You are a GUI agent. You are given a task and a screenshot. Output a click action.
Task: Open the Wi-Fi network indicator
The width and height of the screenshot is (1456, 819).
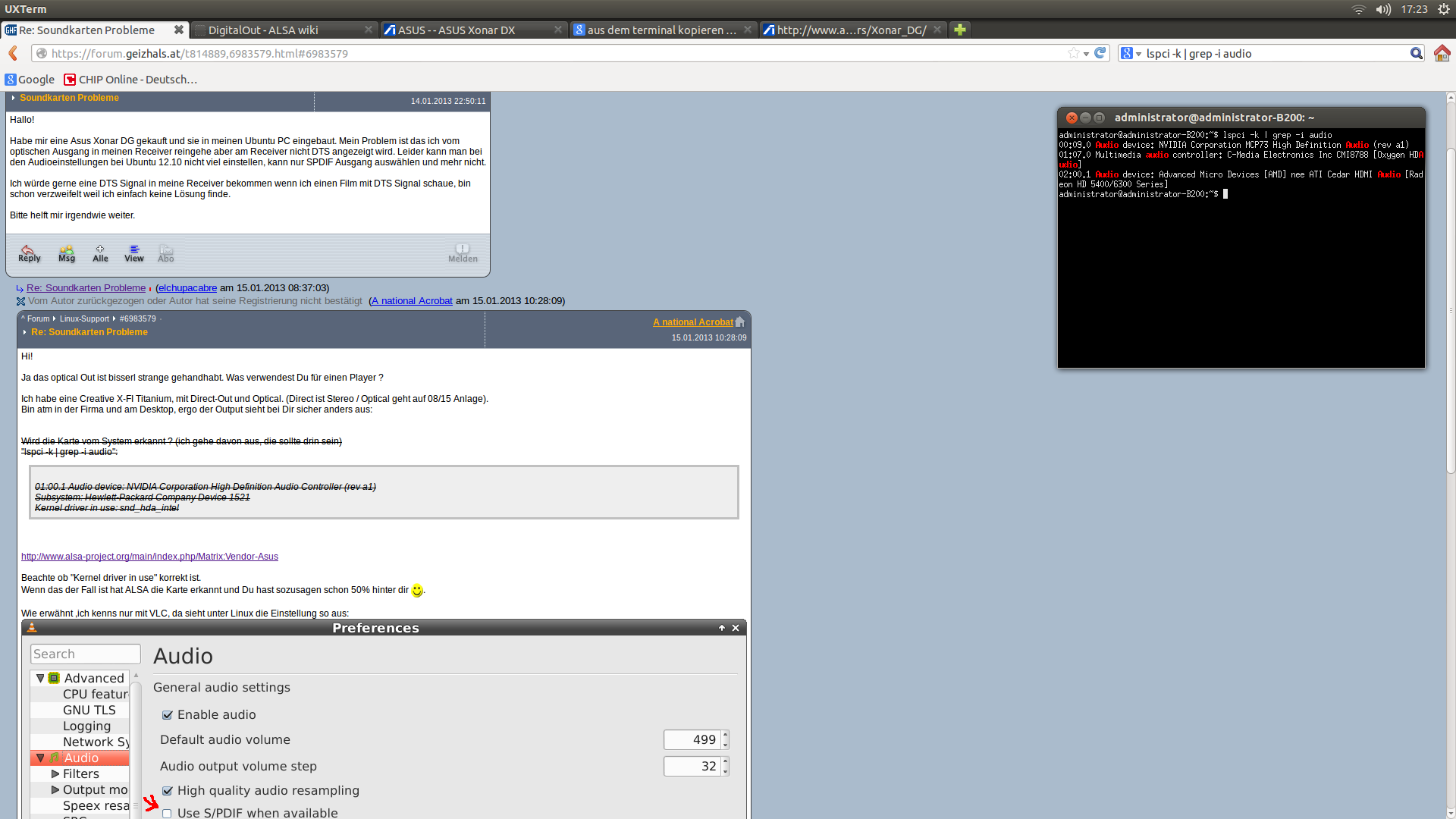1358,9
